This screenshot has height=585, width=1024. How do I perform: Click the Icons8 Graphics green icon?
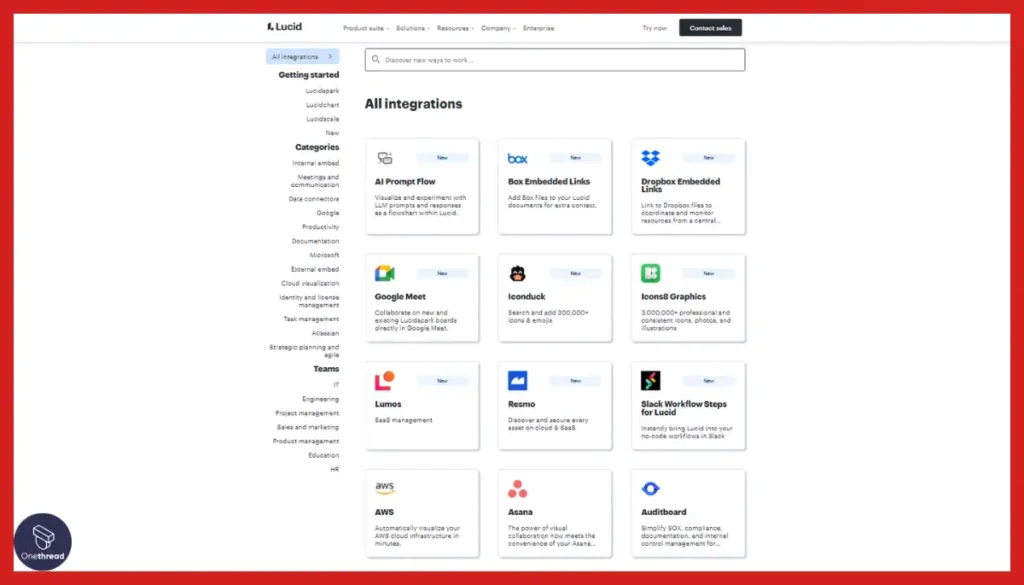650,273
